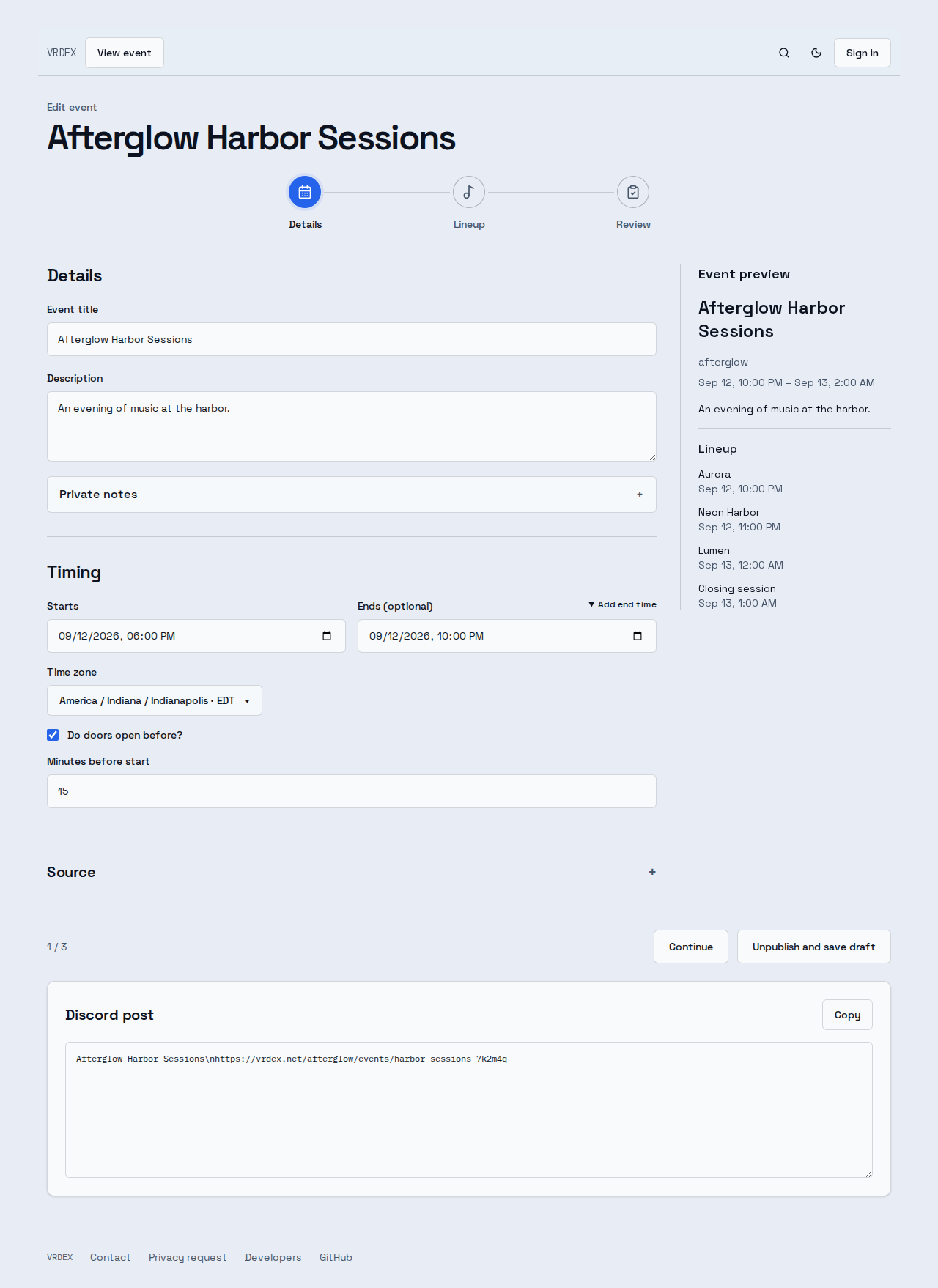This screenshot has width=938, height=1288.
Task: Expand the Source section plus icon
Action: (x=652, y=872)
